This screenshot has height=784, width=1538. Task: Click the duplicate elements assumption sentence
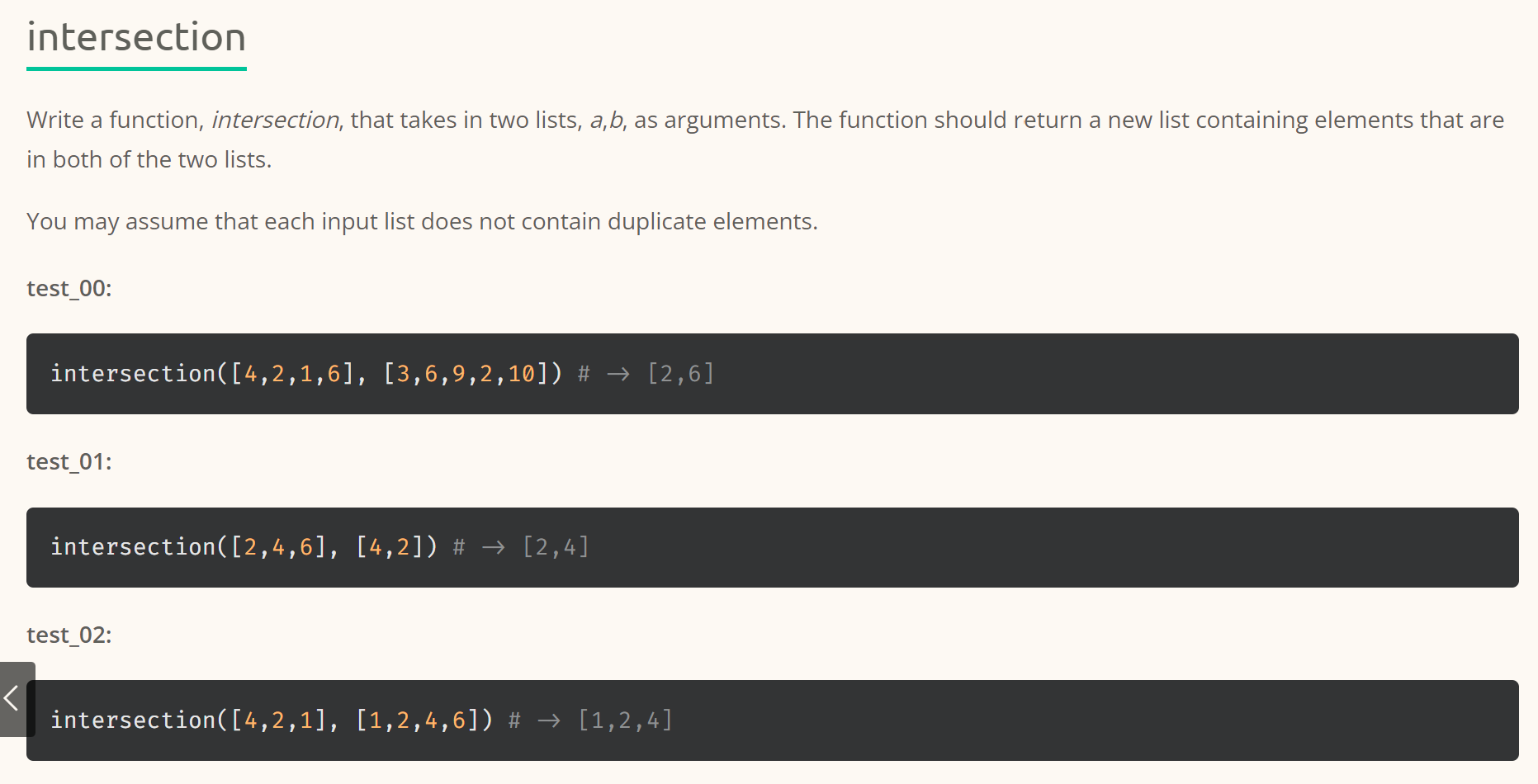422,222
